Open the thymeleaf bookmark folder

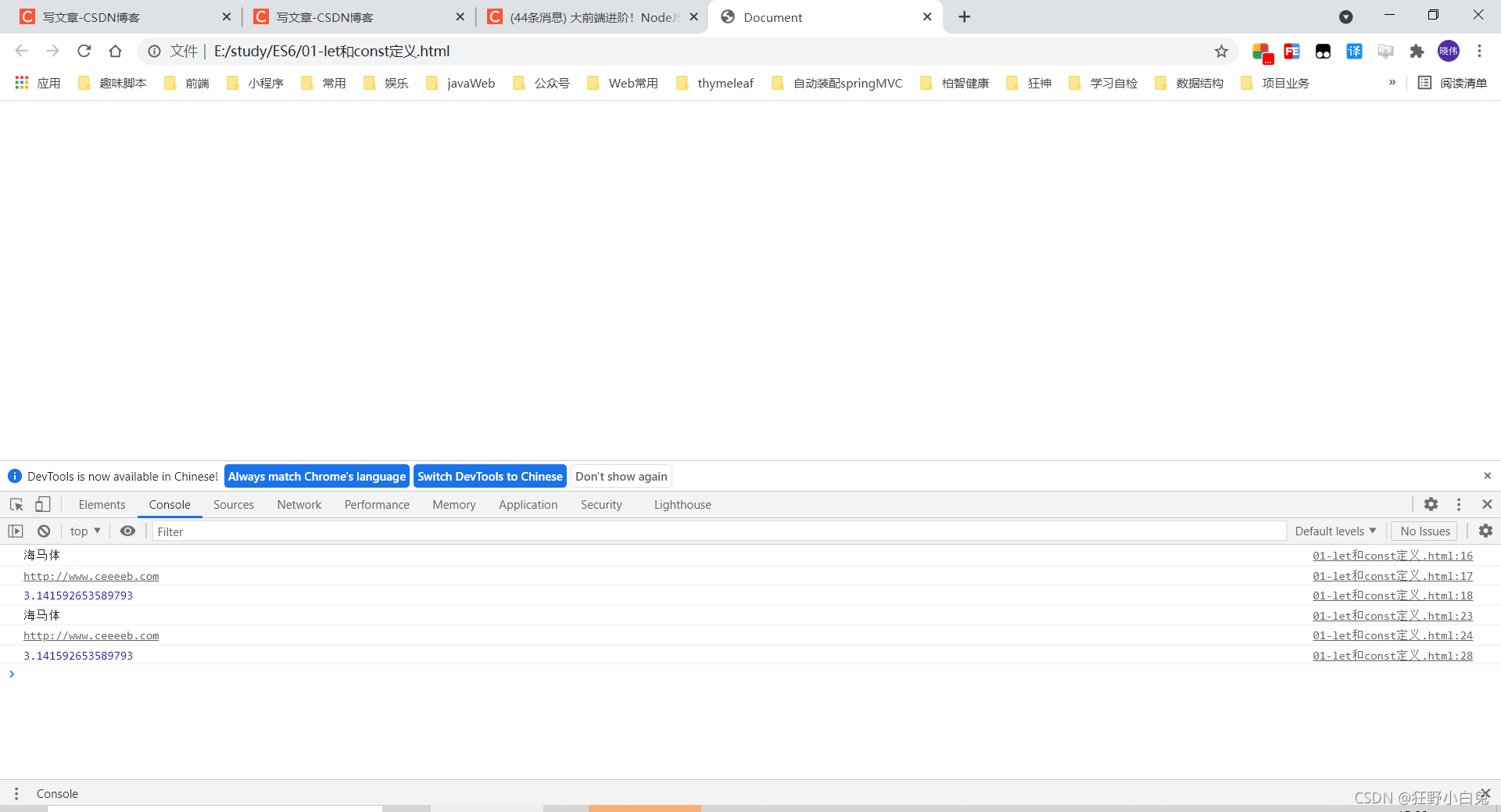(715, 83)
